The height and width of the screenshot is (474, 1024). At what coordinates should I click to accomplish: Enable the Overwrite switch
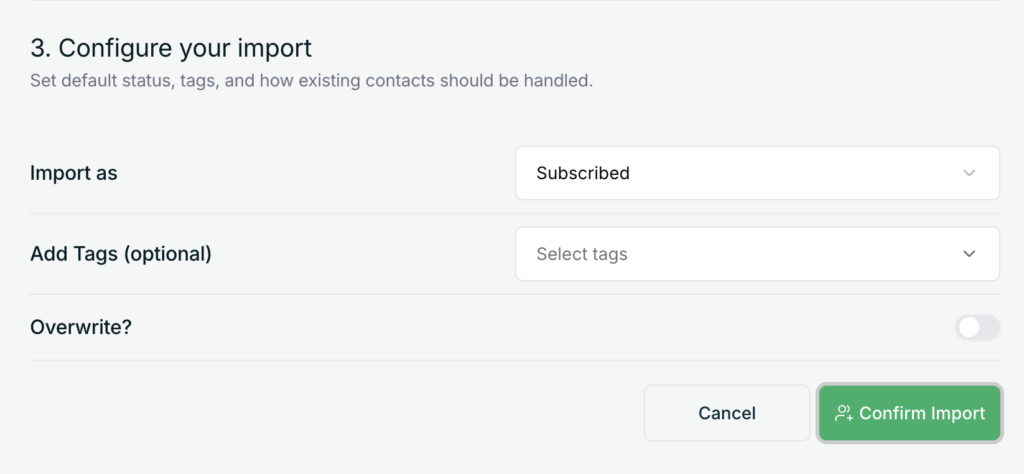(x=977, y=327)
